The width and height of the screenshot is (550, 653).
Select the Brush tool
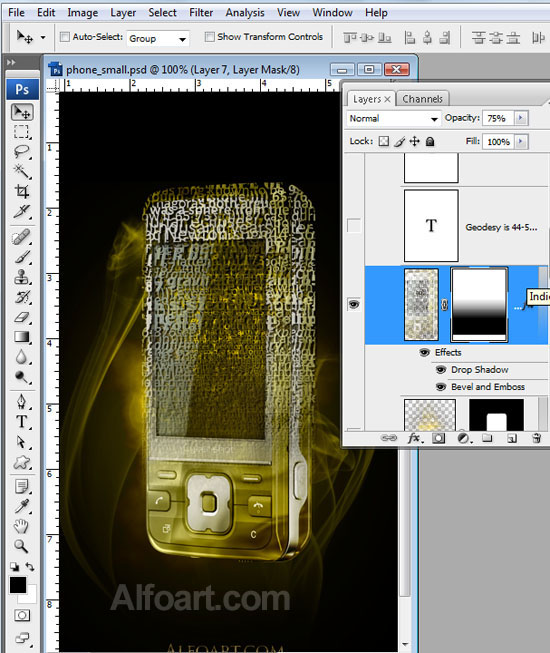pyautogui.click(x=21, y=257)
